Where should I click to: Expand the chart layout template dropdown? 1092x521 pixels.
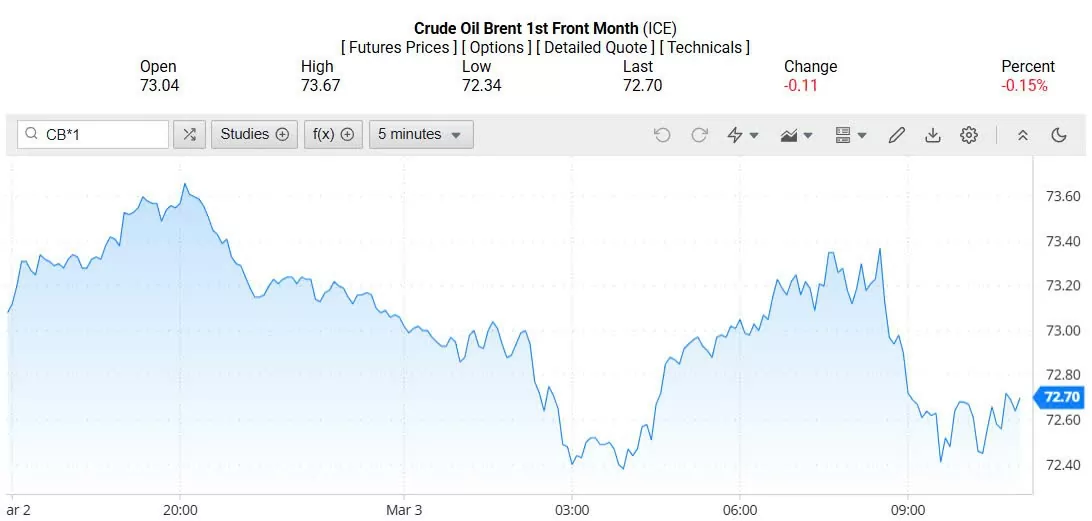(x=850, y=135)
